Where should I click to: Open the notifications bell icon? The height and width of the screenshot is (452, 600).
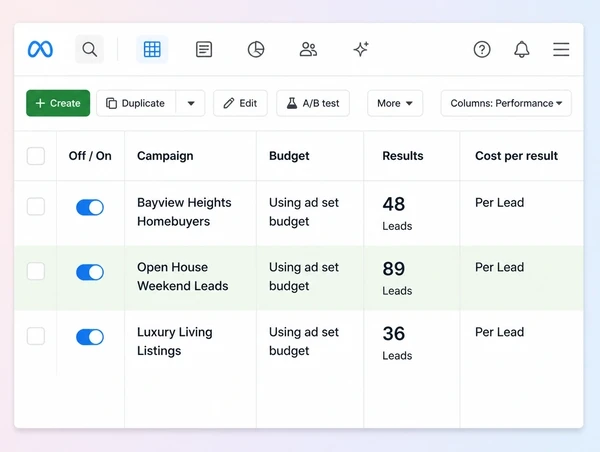pos(522,49)
